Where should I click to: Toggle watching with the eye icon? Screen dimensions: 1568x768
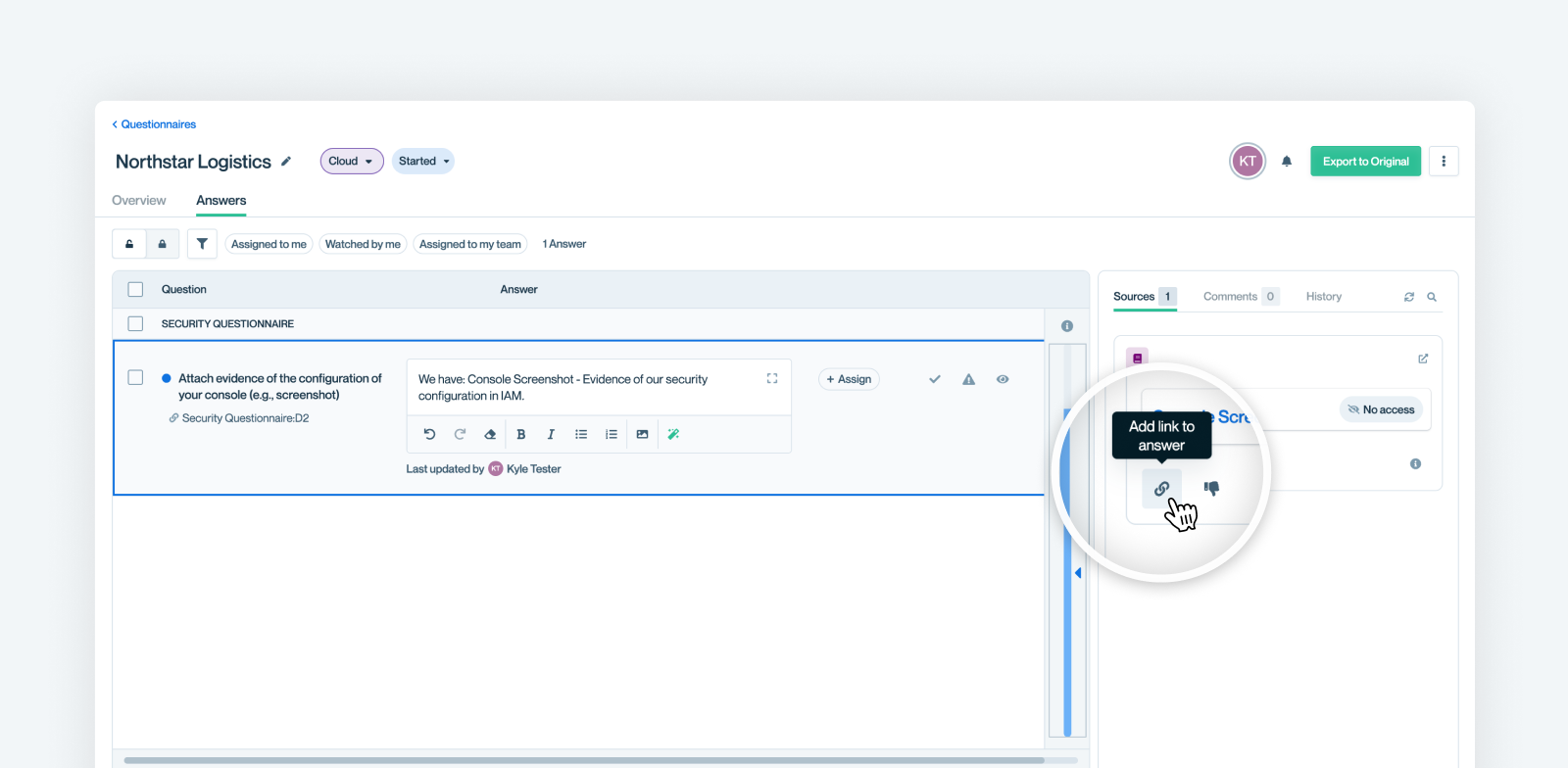pyautogui.click(x=1003, y=379)
